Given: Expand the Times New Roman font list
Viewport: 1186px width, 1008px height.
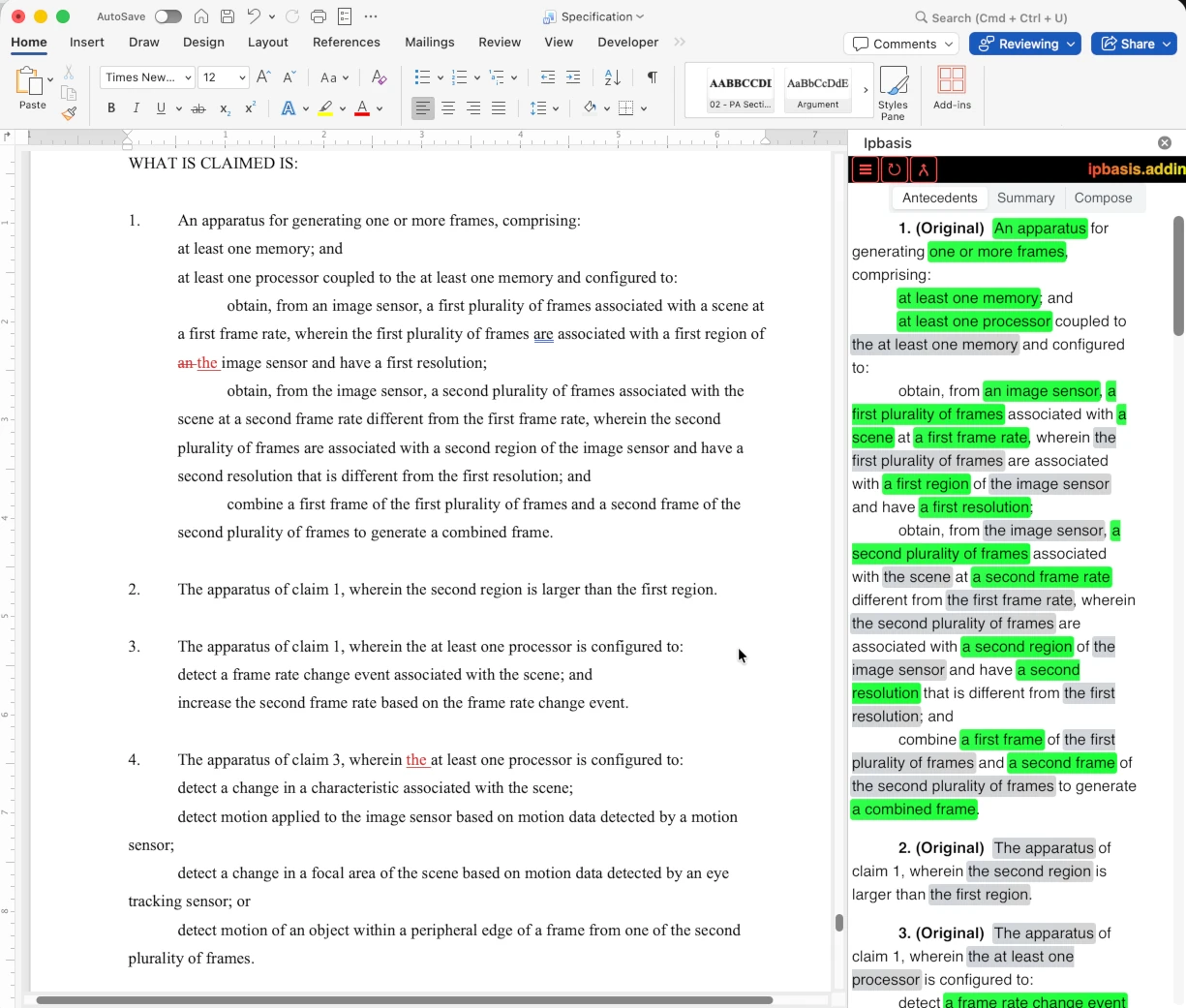Looking at the screenshot, I should tap(187, 77).
